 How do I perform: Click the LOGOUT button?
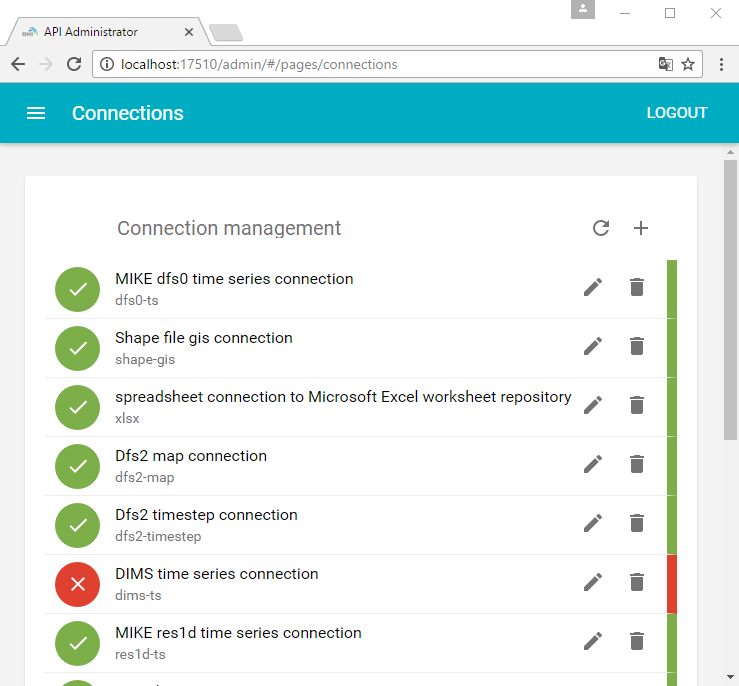coord(677,113)
